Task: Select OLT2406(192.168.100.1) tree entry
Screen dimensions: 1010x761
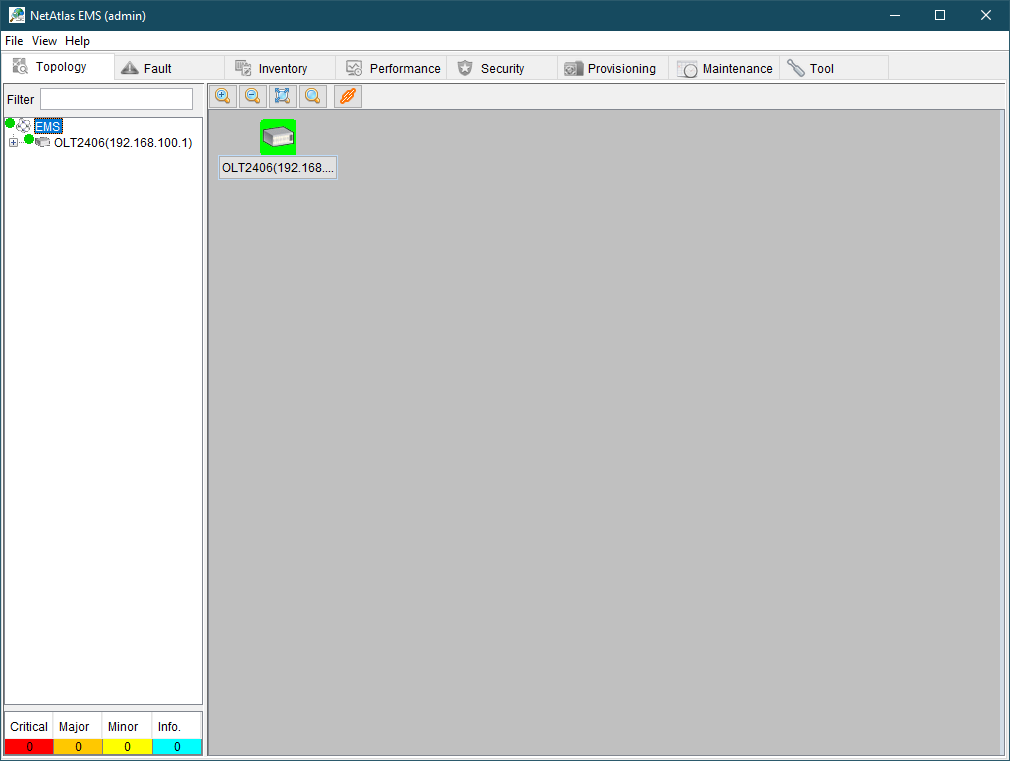Action: [122, 143]
